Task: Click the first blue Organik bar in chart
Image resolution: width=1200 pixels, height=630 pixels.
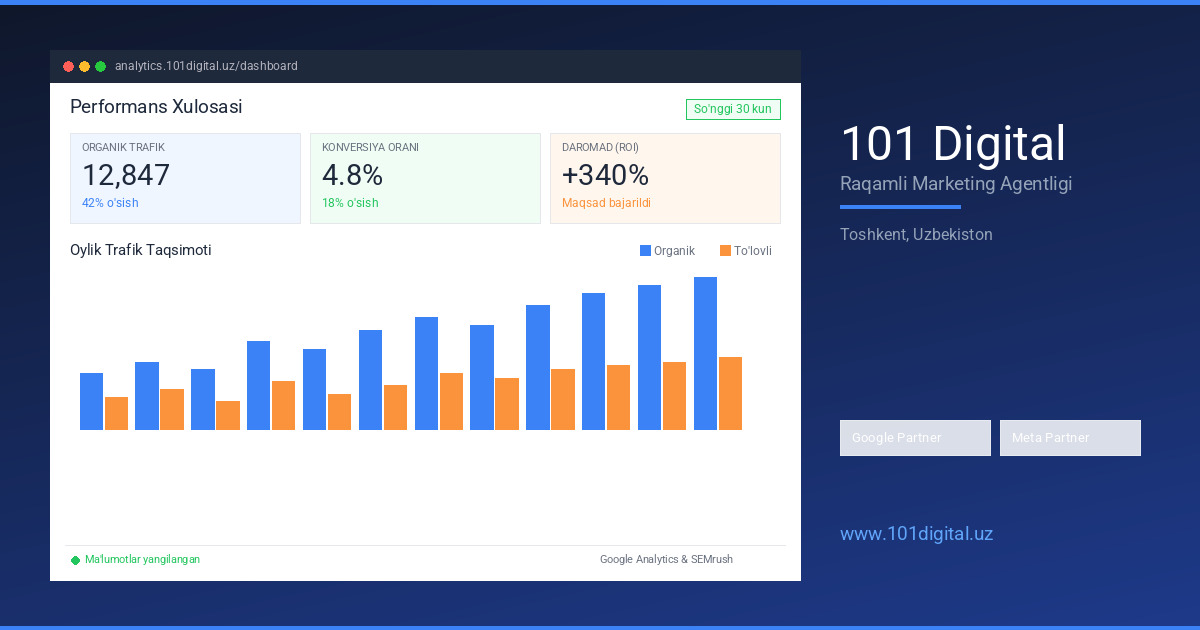Action: [91, 401]
